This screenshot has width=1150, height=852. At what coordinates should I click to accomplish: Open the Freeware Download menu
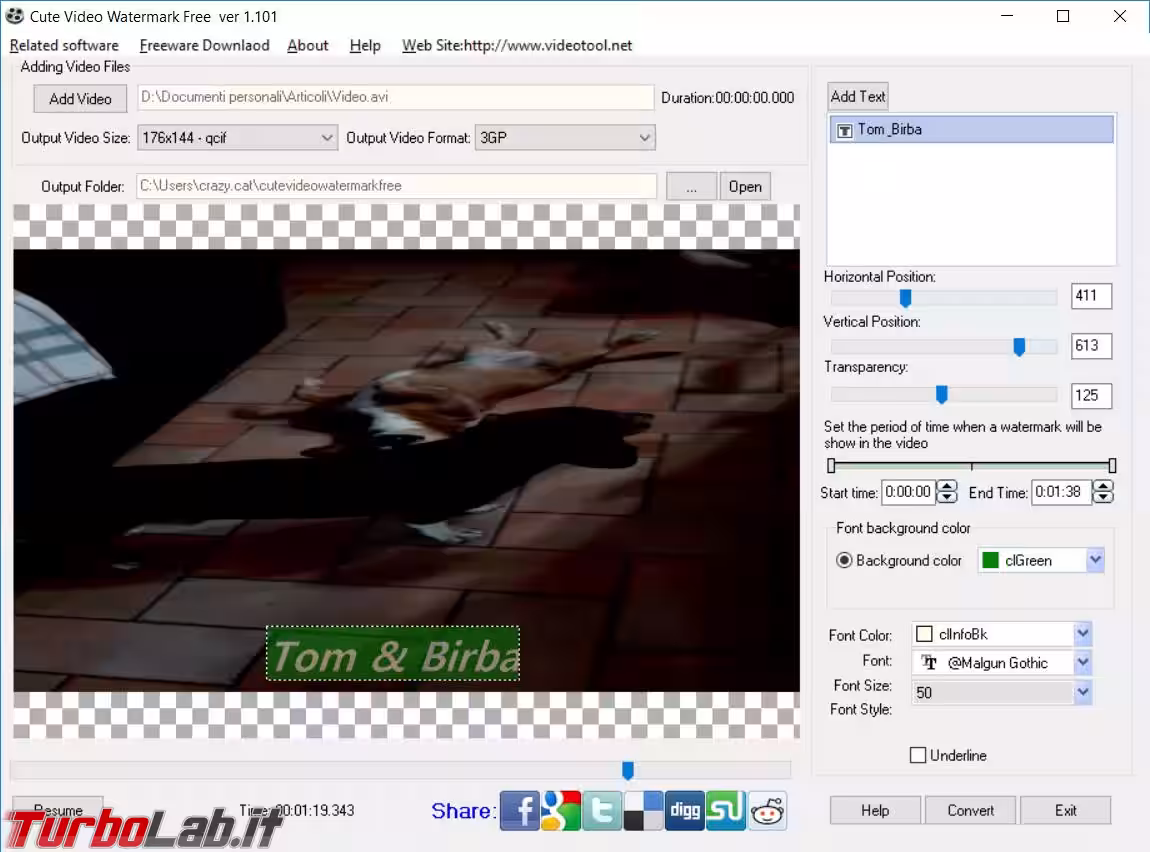point(204,45)
